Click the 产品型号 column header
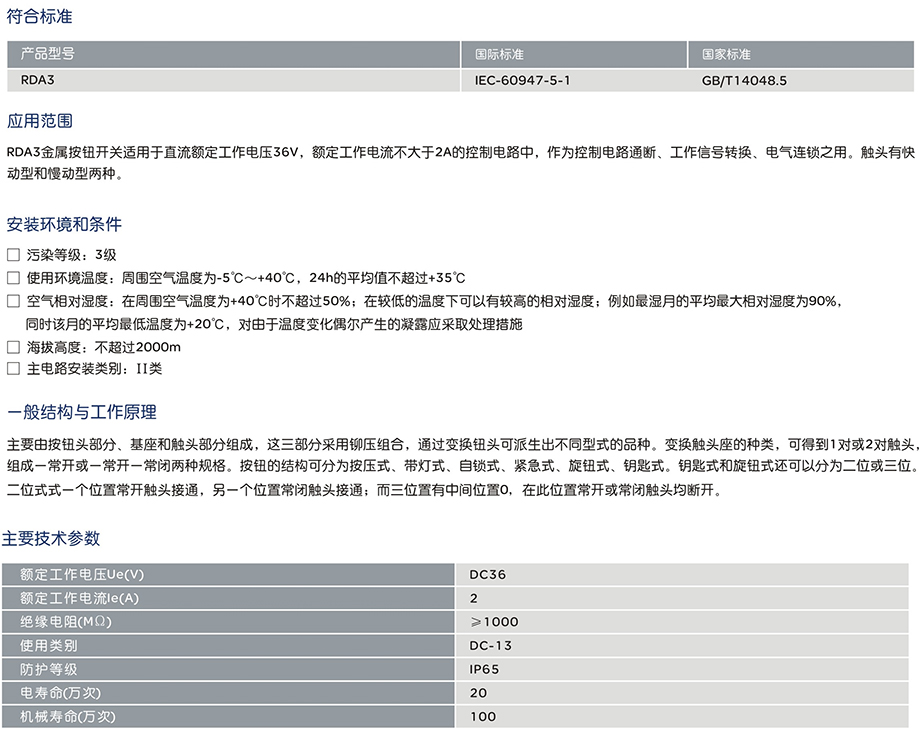This screenshot has height=732, width=920. point(48,54)
